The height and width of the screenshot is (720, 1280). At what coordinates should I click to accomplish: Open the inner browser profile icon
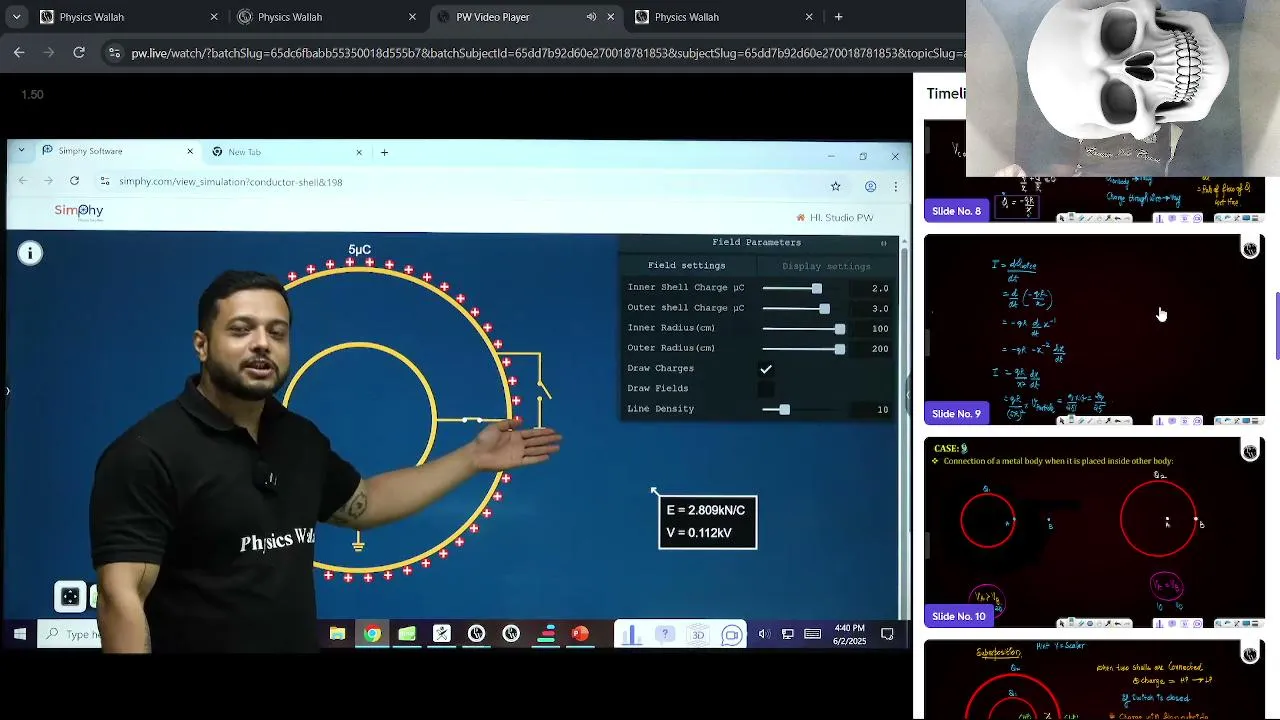point(871,186)
